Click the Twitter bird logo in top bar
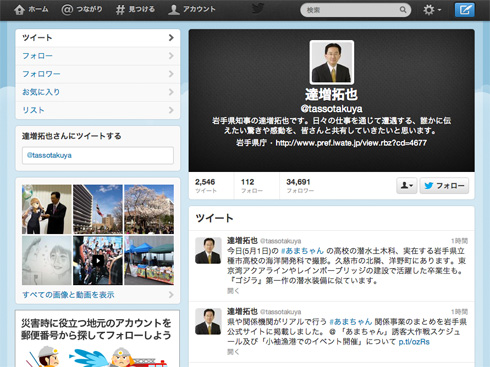Viewport: 490px width, 367px height. click(258, 9)
